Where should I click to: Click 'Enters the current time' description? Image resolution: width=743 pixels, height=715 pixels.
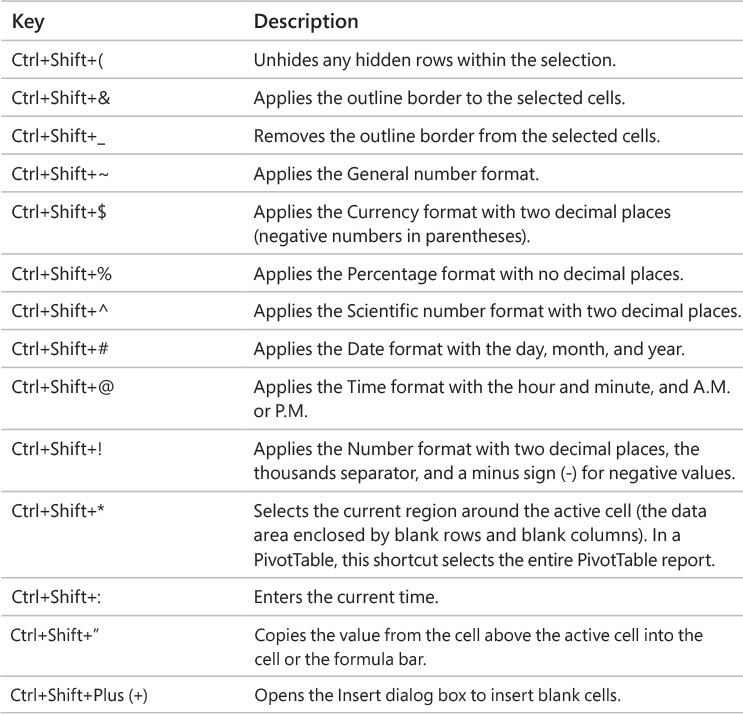(x=346, y=597)
